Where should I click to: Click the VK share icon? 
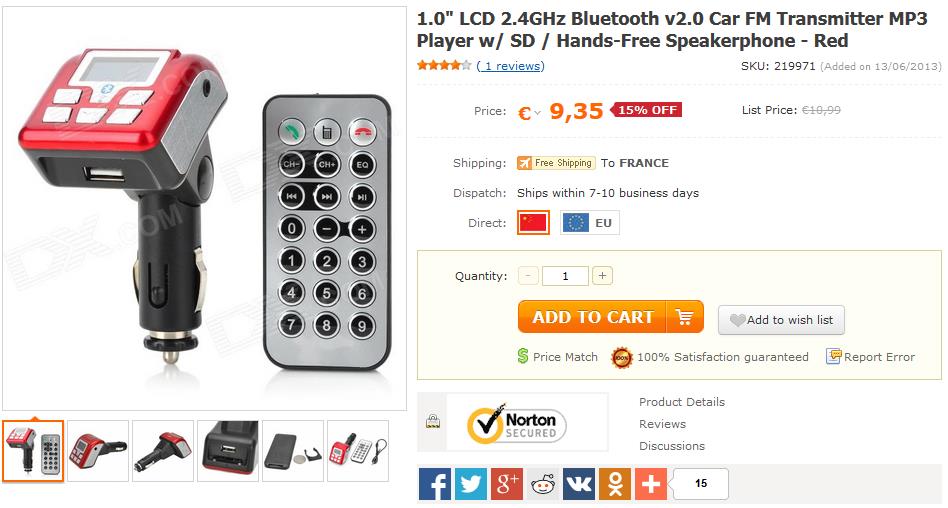click(579, 484)
